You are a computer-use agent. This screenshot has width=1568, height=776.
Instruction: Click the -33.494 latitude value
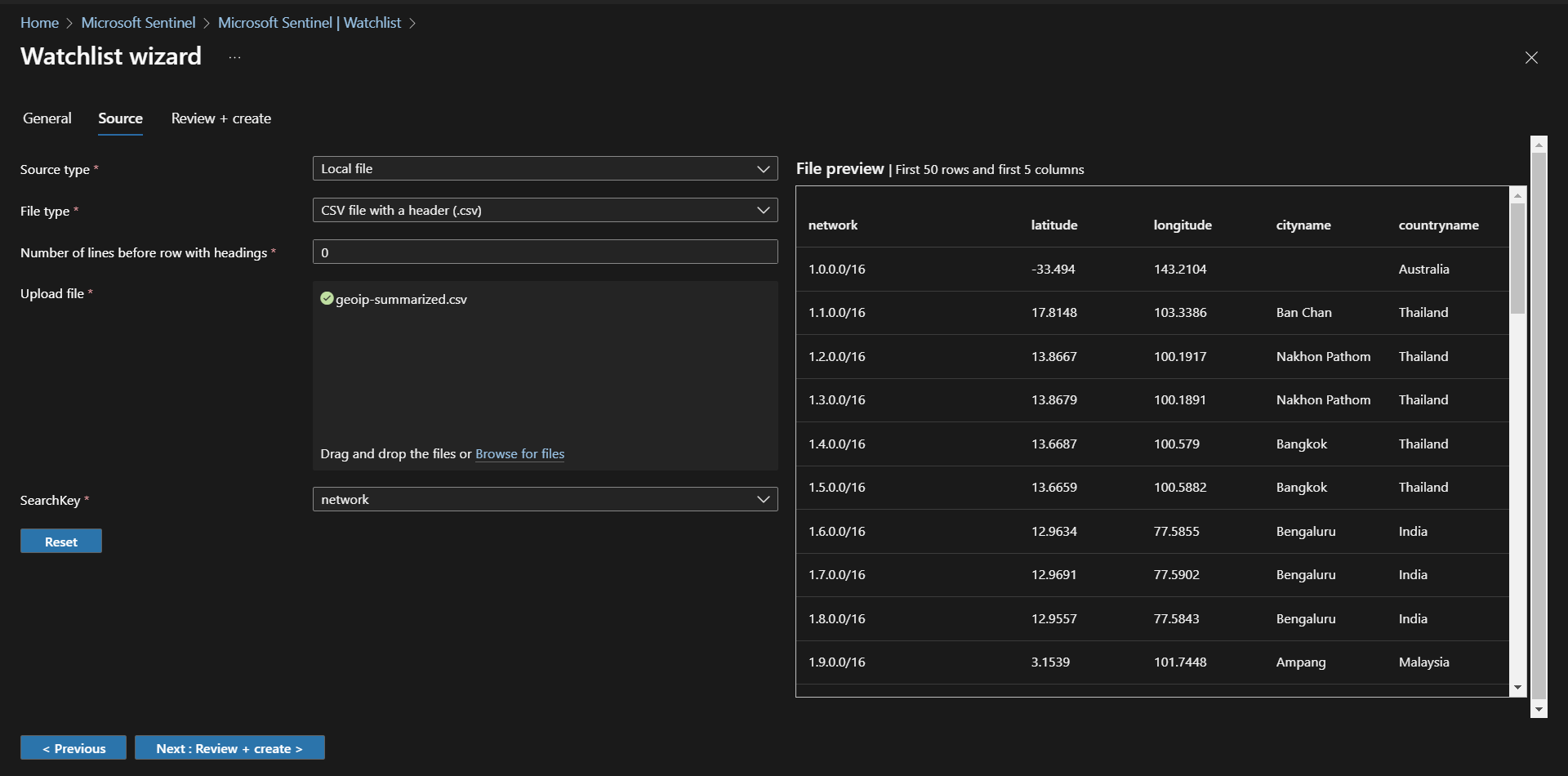[x=1053, y=269]
